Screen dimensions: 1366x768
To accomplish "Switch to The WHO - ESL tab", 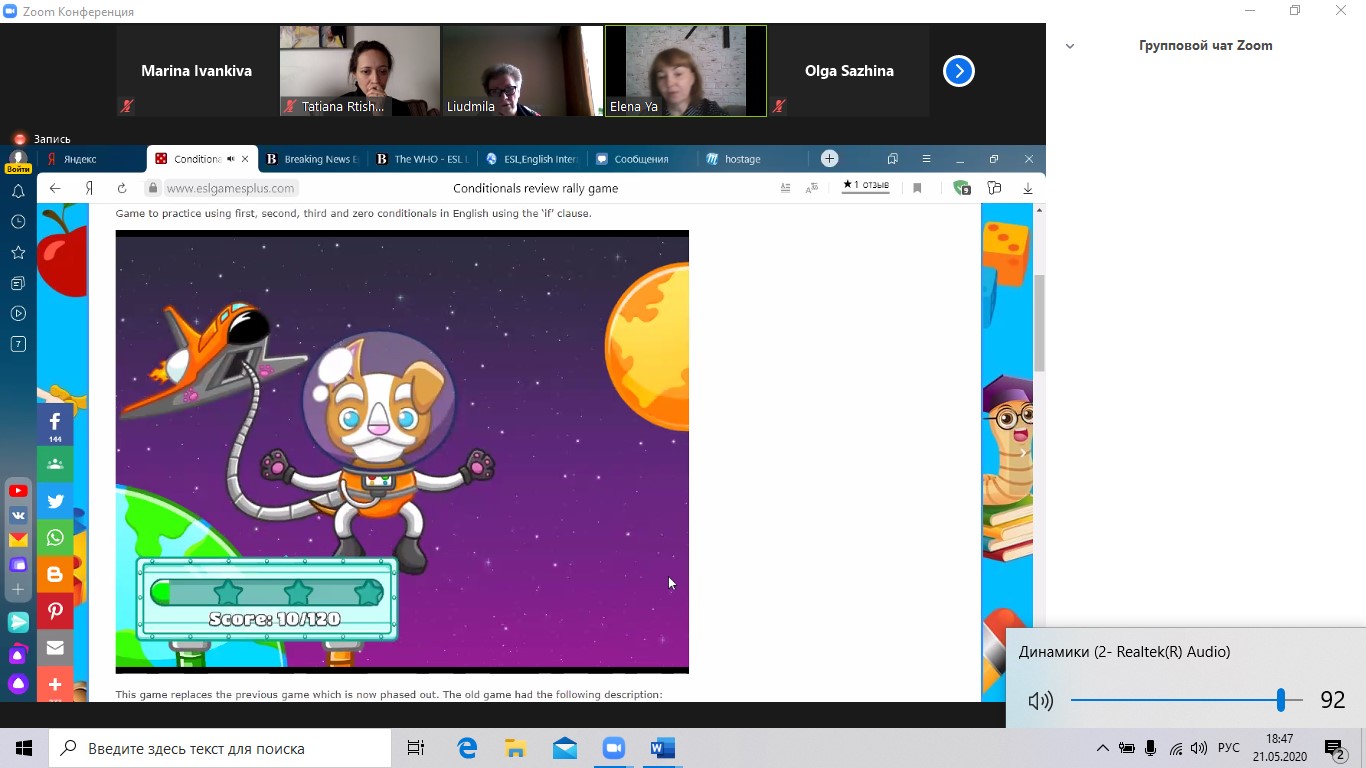I will 422,159.
